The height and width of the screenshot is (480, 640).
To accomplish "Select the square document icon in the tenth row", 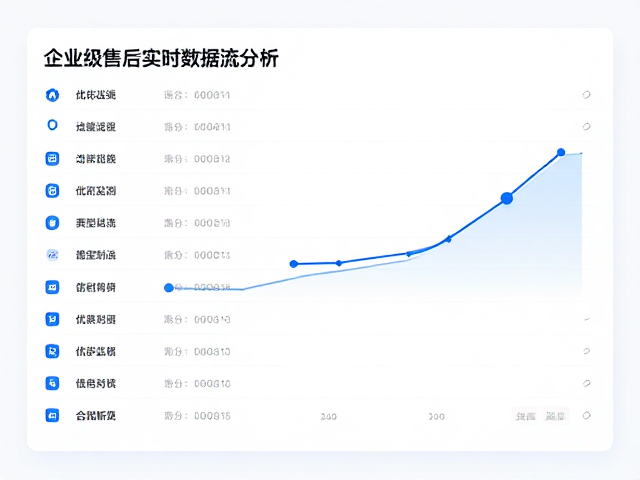I will tap(52, 383).
